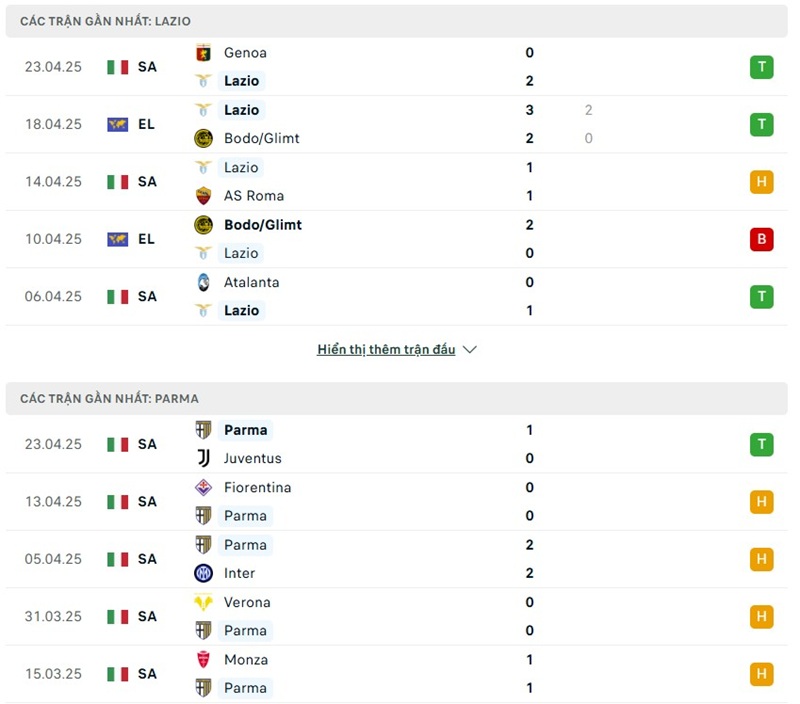Click the yellow H badge for AS Roma draw
Image resolution: width=800 pixels, height=704 pixels.
[761, 182]
